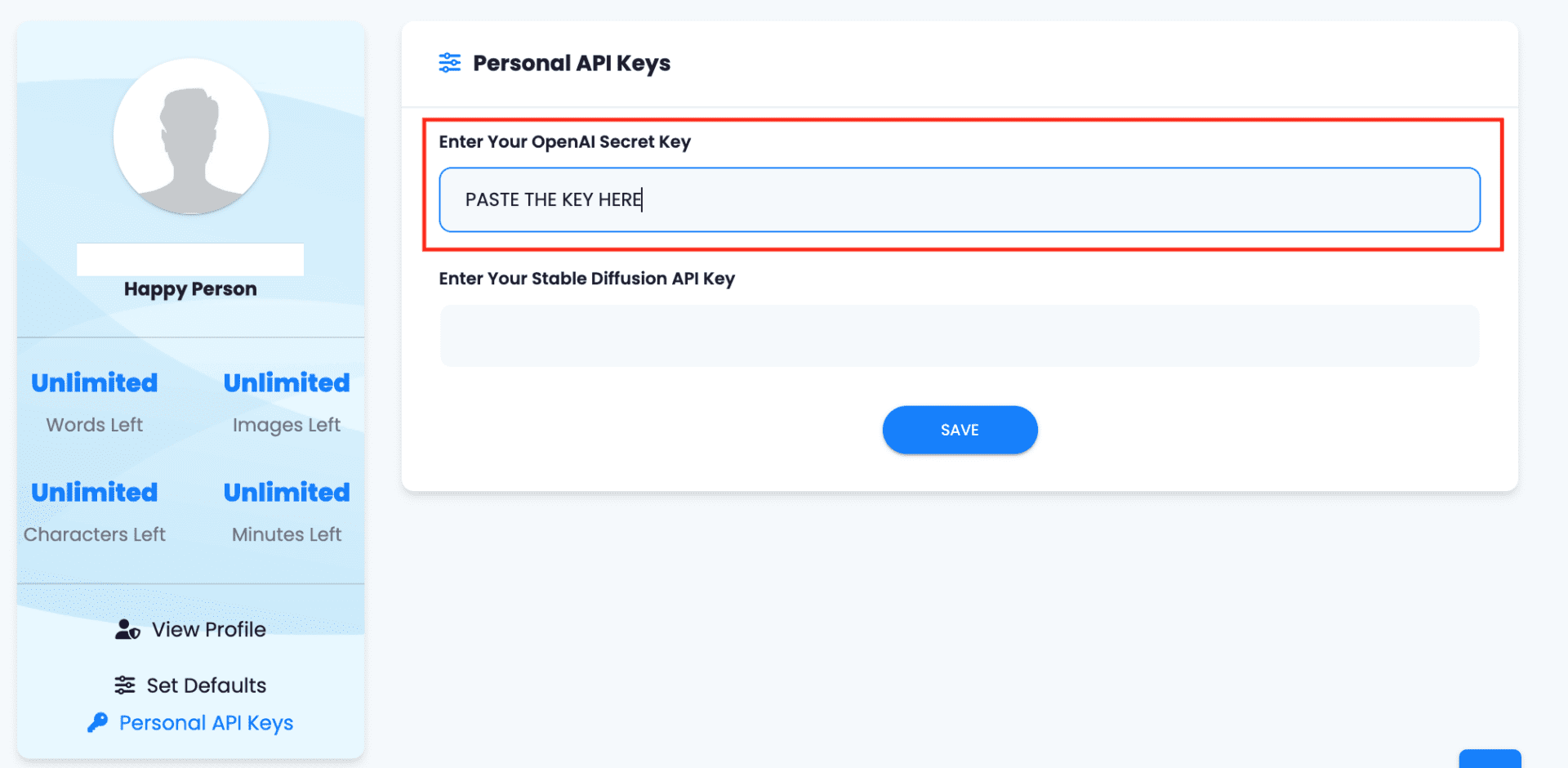This screenshot has height=768, width=1568.
Task: Click the View Profile user icon
Action: click(x=127, y=629)
